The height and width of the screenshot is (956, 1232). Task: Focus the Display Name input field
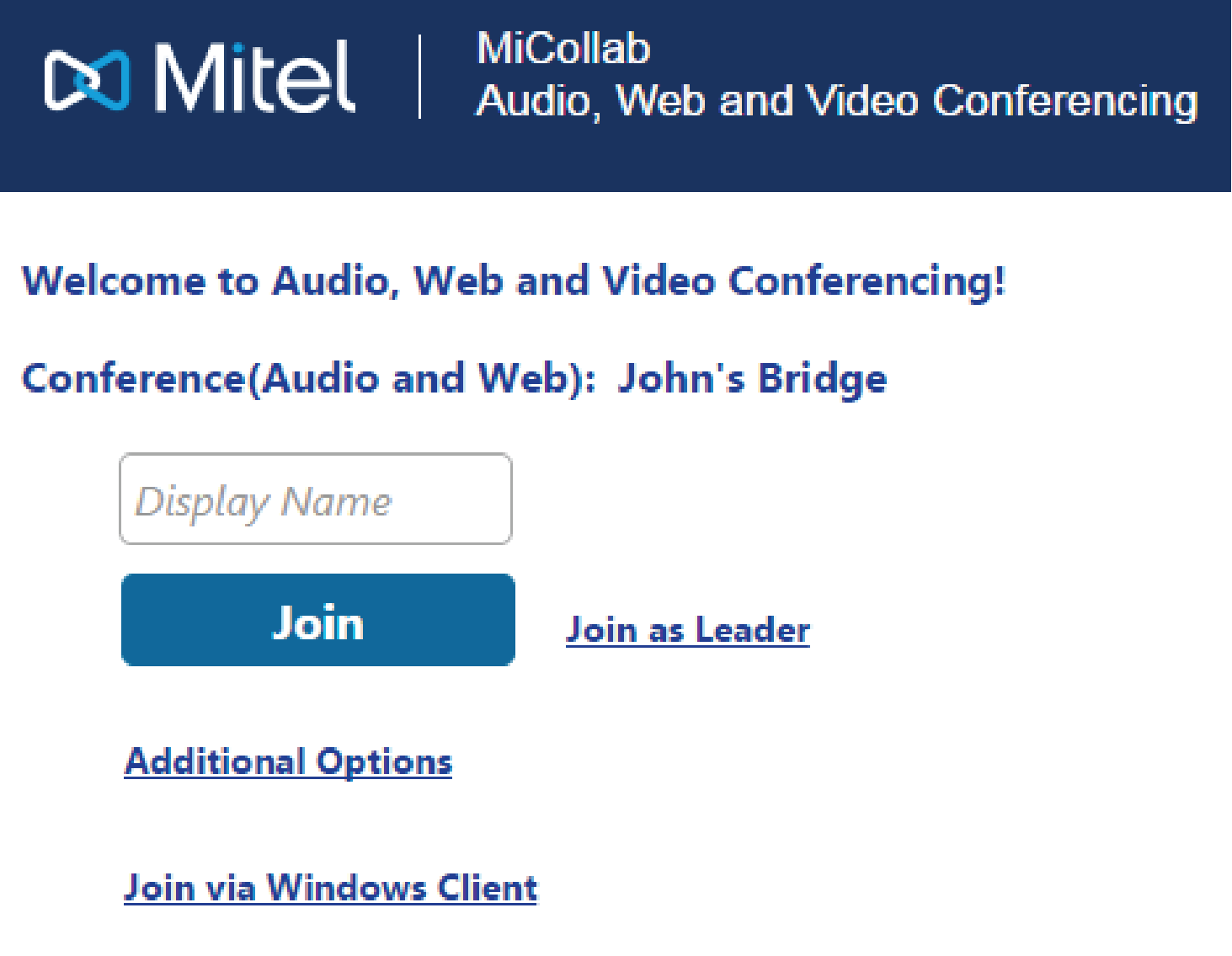pyautogui.click(x=316, y=499)
